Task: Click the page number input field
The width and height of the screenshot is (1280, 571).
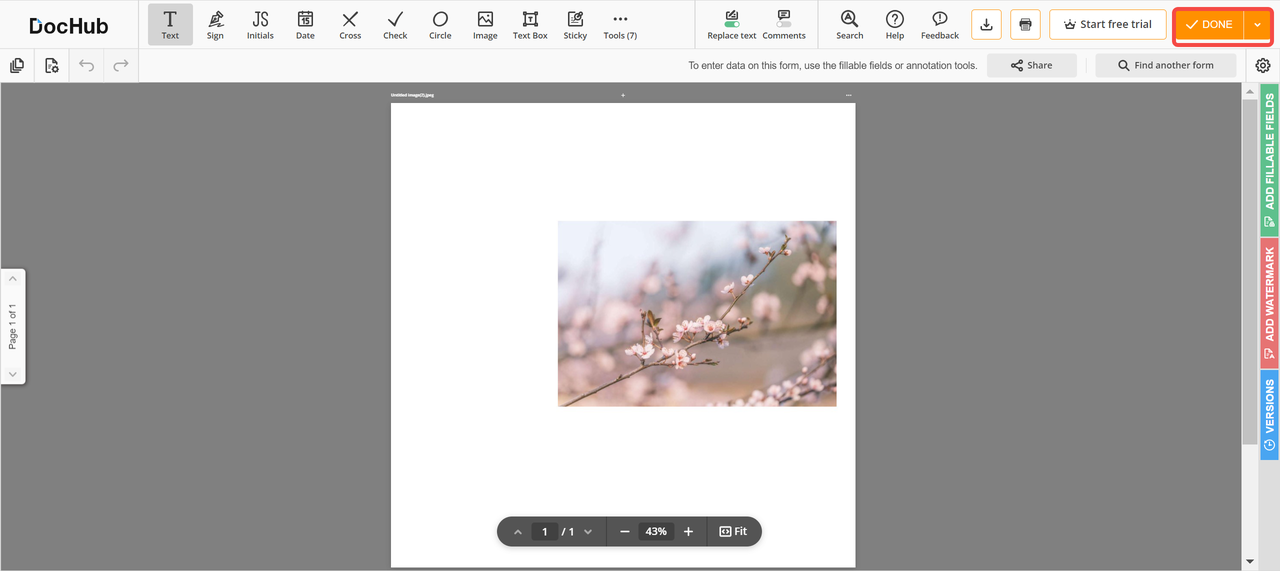Action: pyautogui.click(x=545, y=532)
